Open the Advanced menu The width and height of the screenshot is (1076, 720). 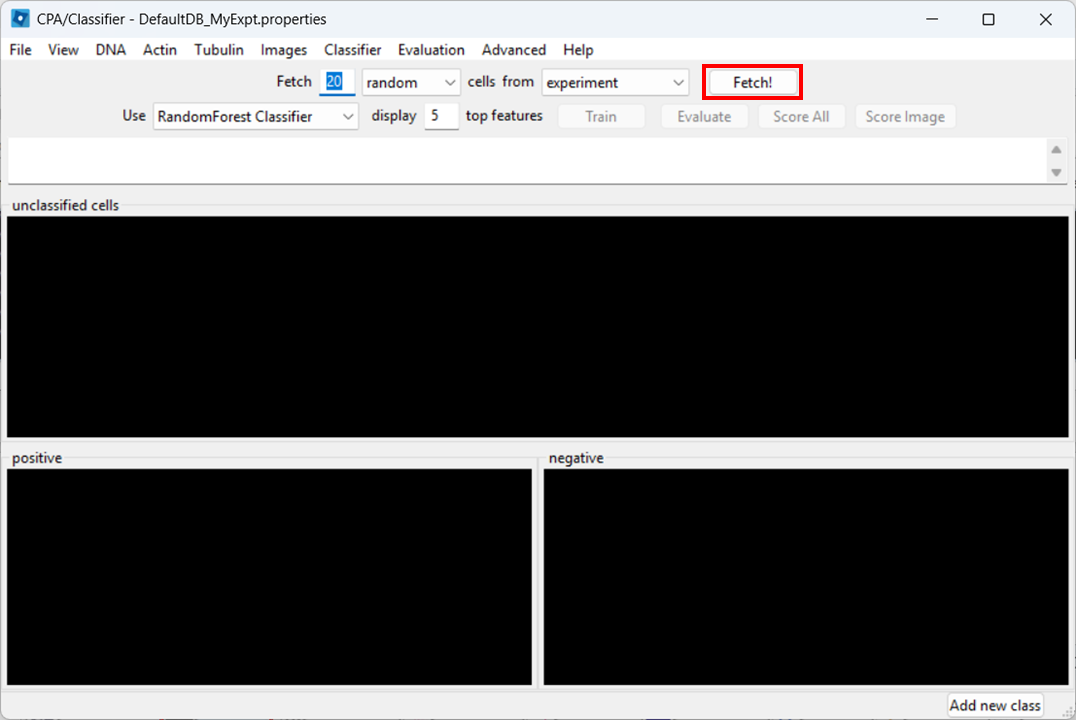tap(513, 49)
